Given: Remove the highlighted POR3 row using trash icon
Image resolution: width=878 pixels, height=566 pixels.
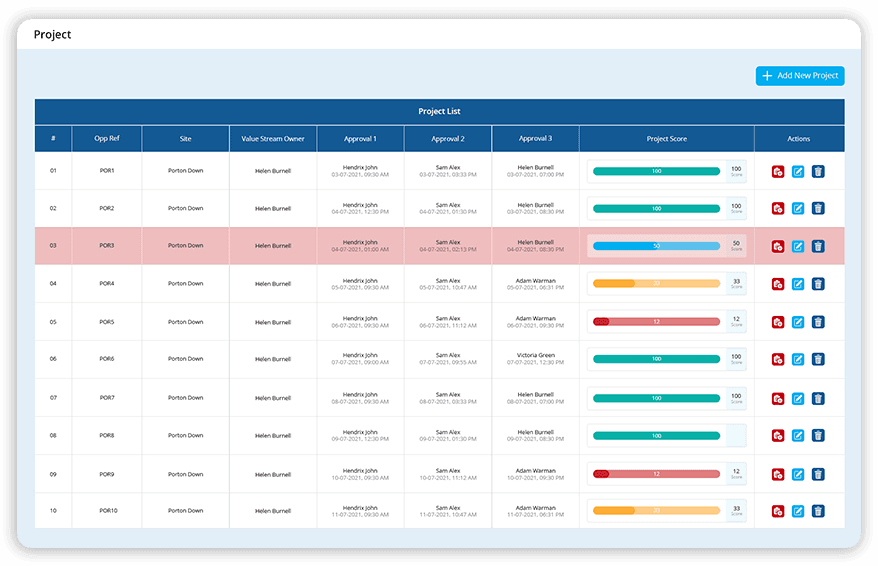Looking at the screenshot, I should pos(818,246).
